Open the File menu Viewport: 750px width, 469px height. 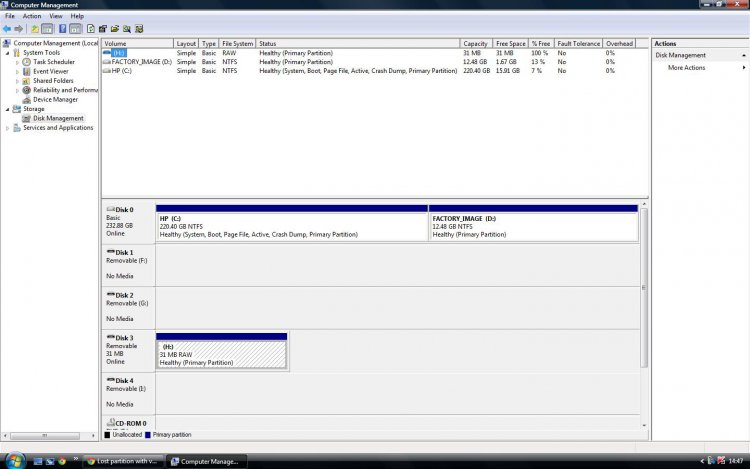pos(10,16)
